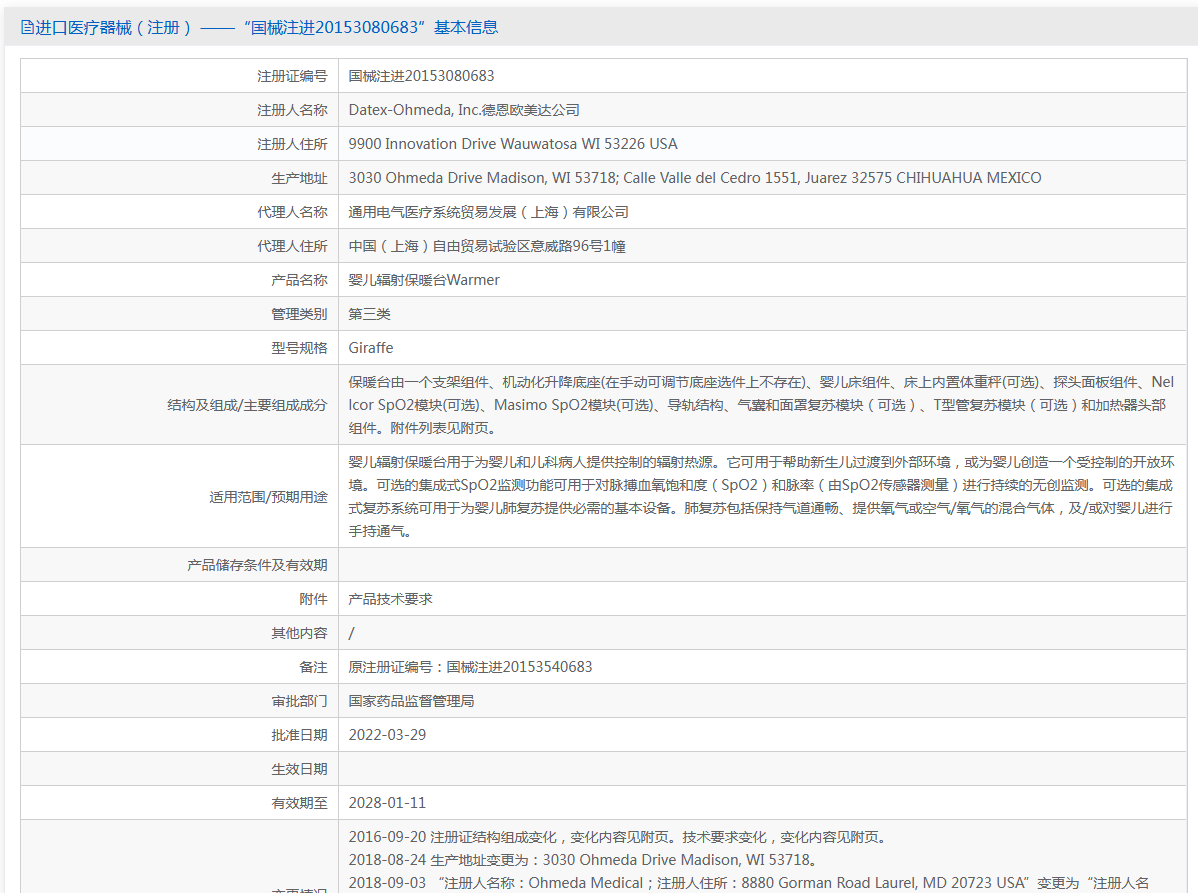Image resolution: width=1198 pixels, height=893 pixels.
Task: Select the 产品技术要求 attachment value
Action: pyautogui.click(x=390, y=599)
